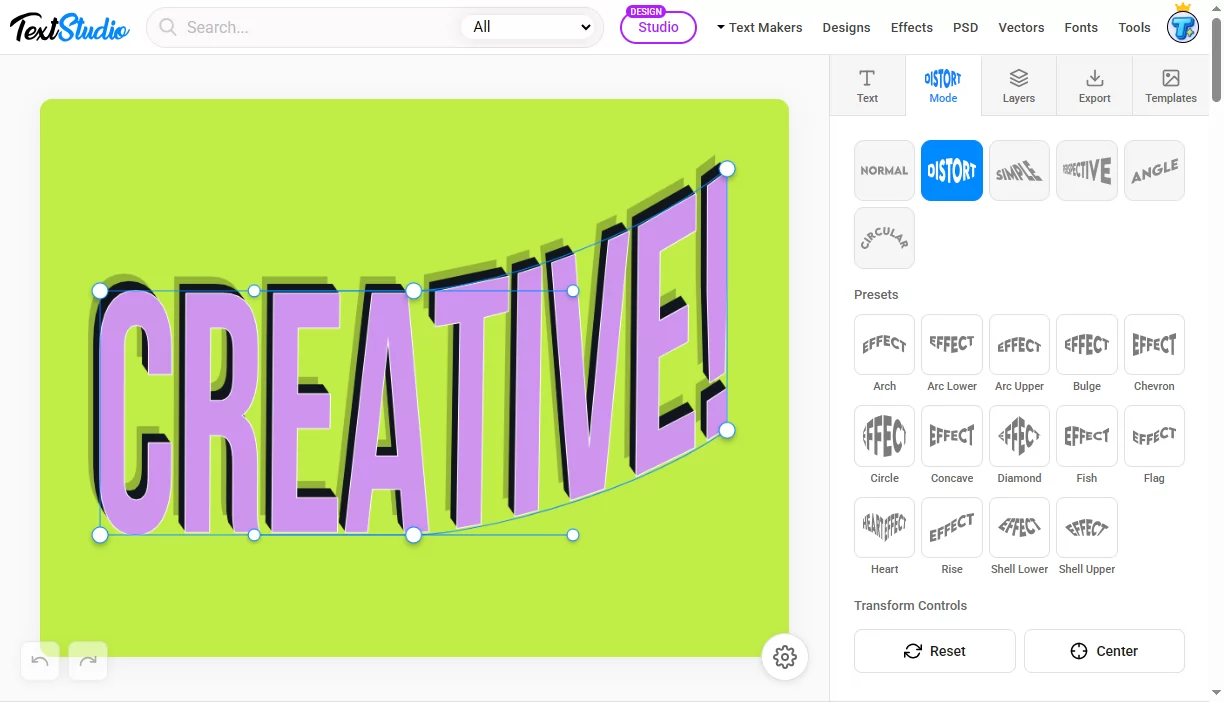Select the Circular mode tile

coord(884,238)
